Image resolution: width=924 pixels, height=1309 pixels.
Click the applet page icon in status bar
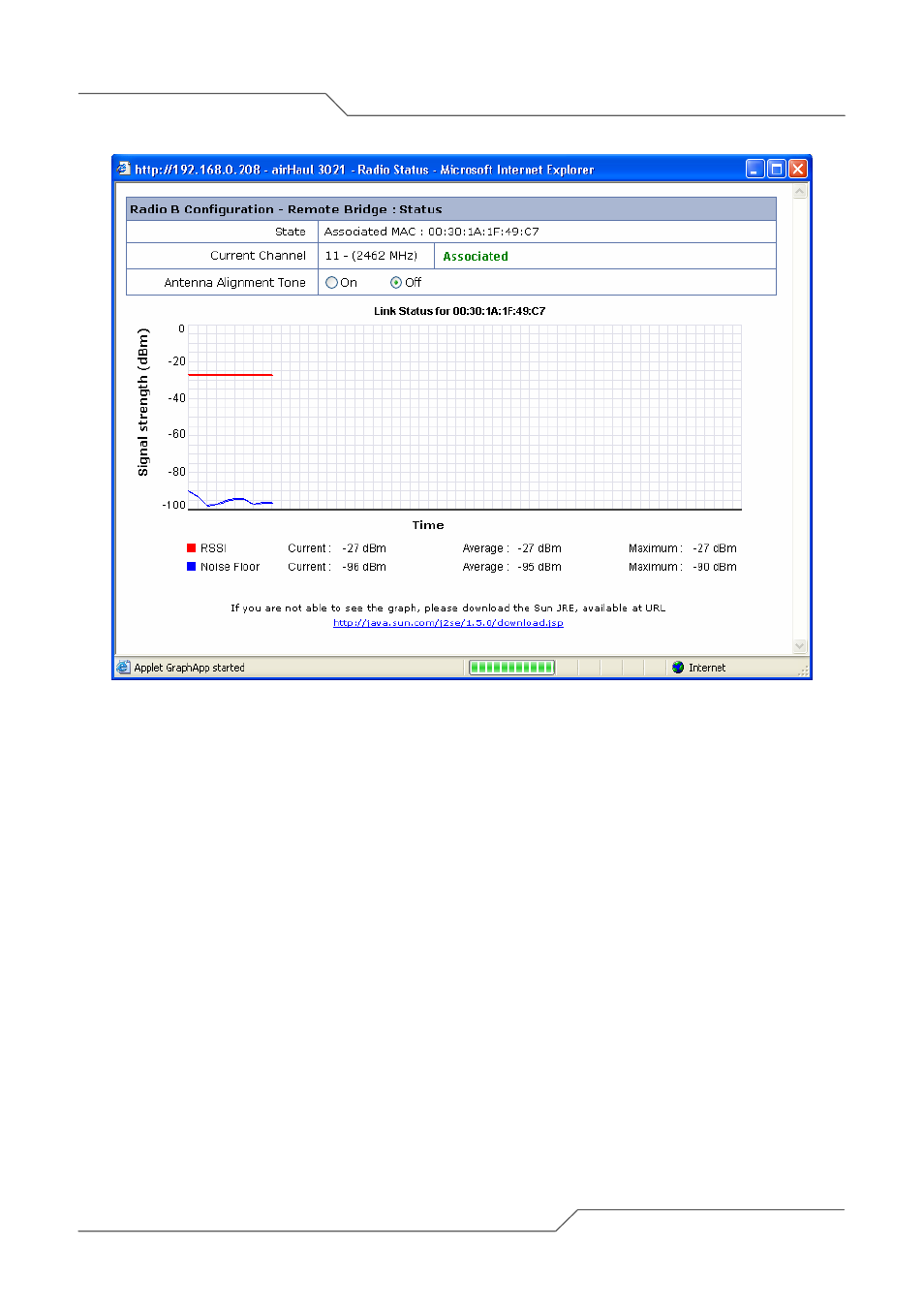pyautogui.click(x=123, y=668)
